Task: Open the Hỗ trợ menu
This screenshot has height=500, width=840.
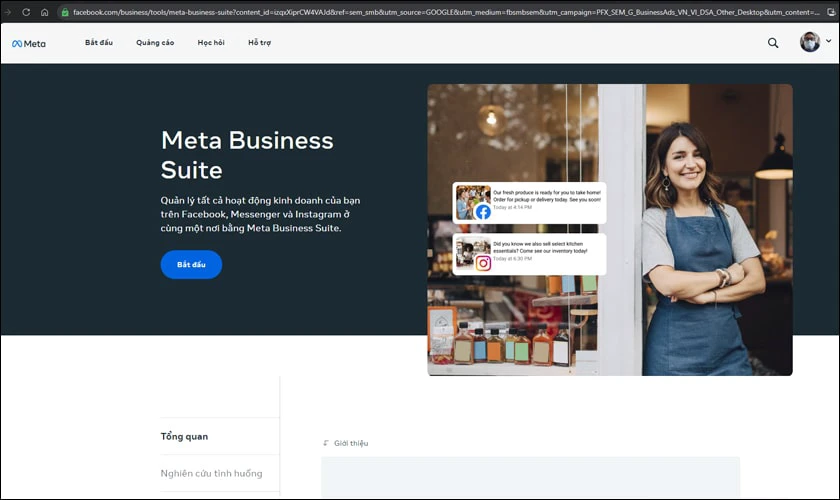Action: (259, 42)
